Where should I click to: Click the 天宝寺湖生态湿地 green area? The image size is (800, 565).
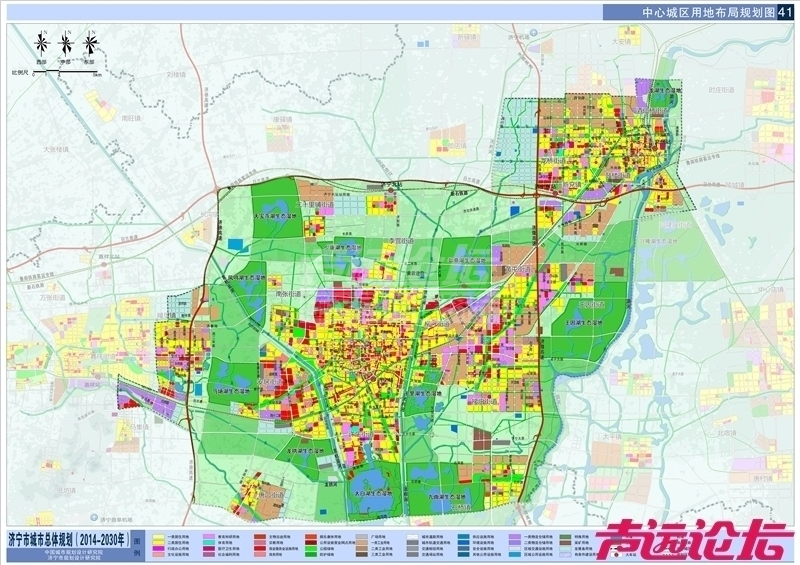pyautogui.click(x=272, y=215)
